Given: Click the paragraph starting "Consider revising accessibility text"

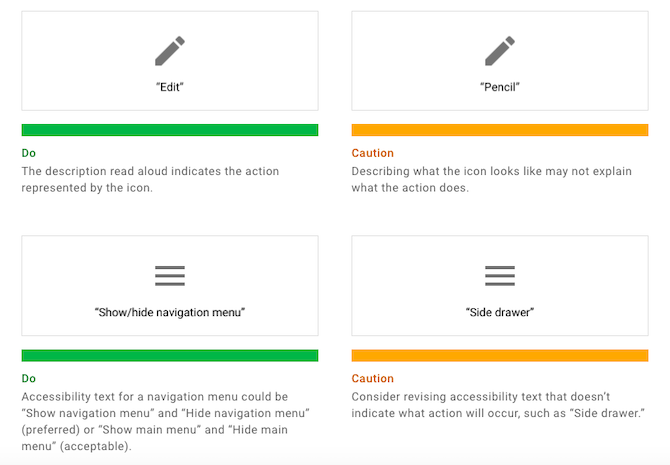Looking at the screenshot, I should (x=498, y=405).
